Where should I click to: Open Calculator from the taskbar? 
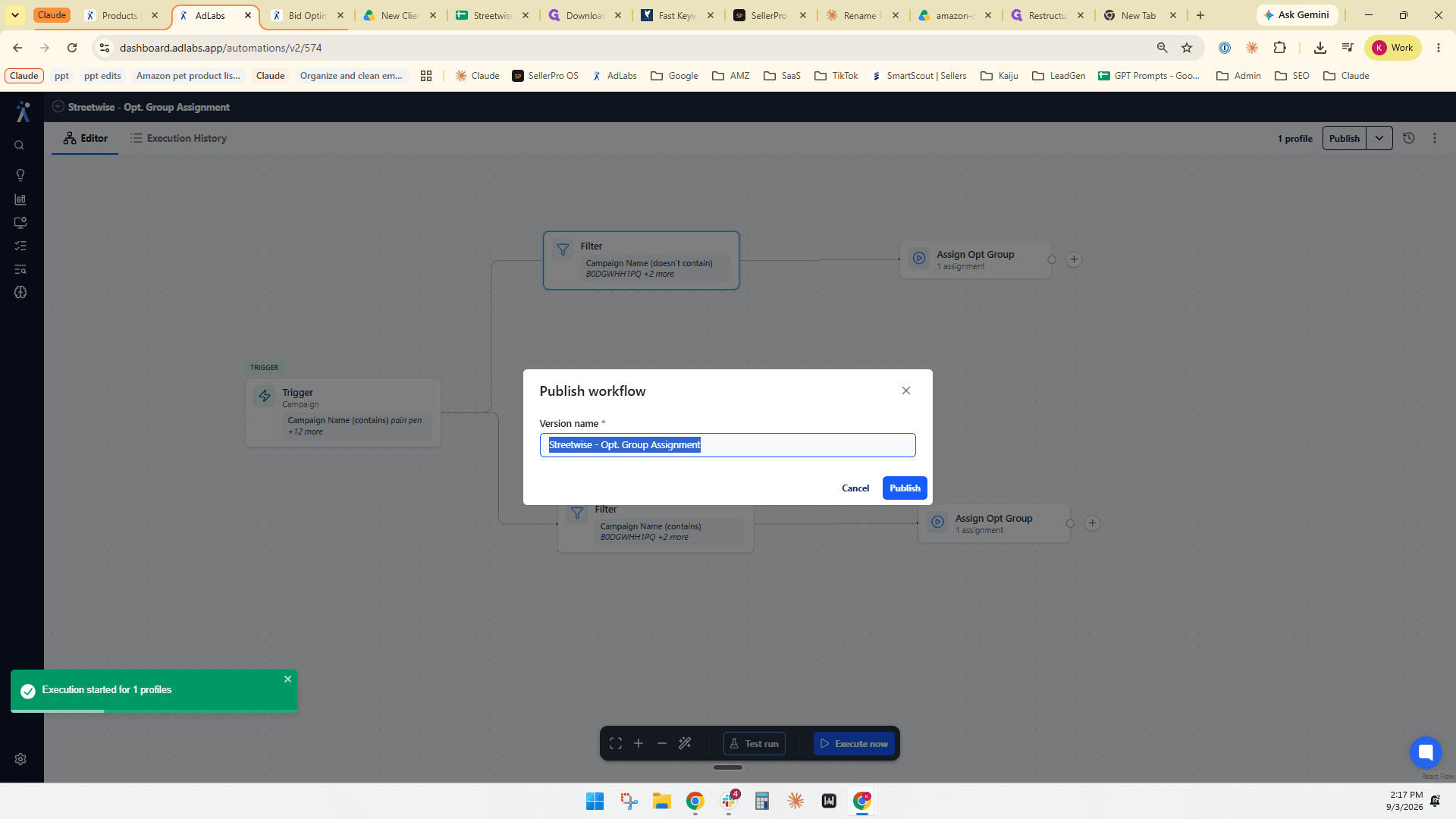pos(762,801)
